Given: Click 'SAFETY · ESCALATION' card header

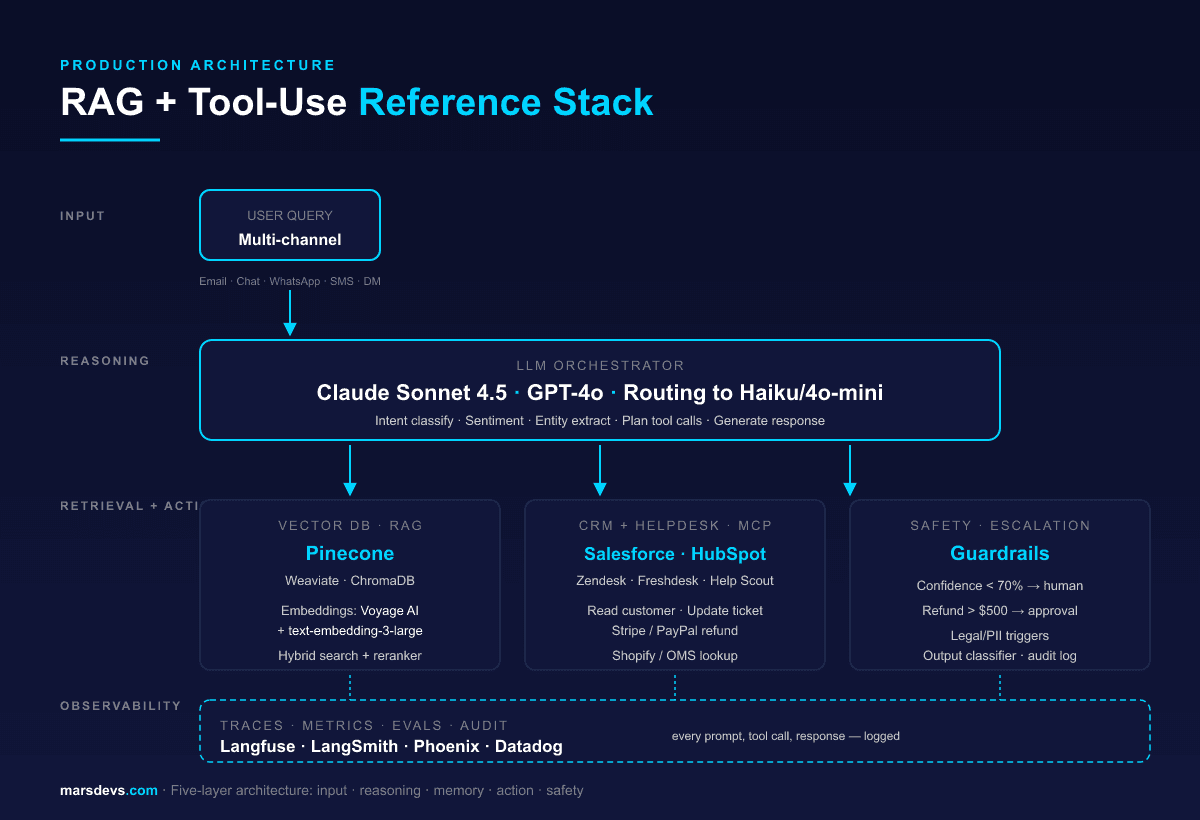Looking at the screenshot, I should (1000, 526).
